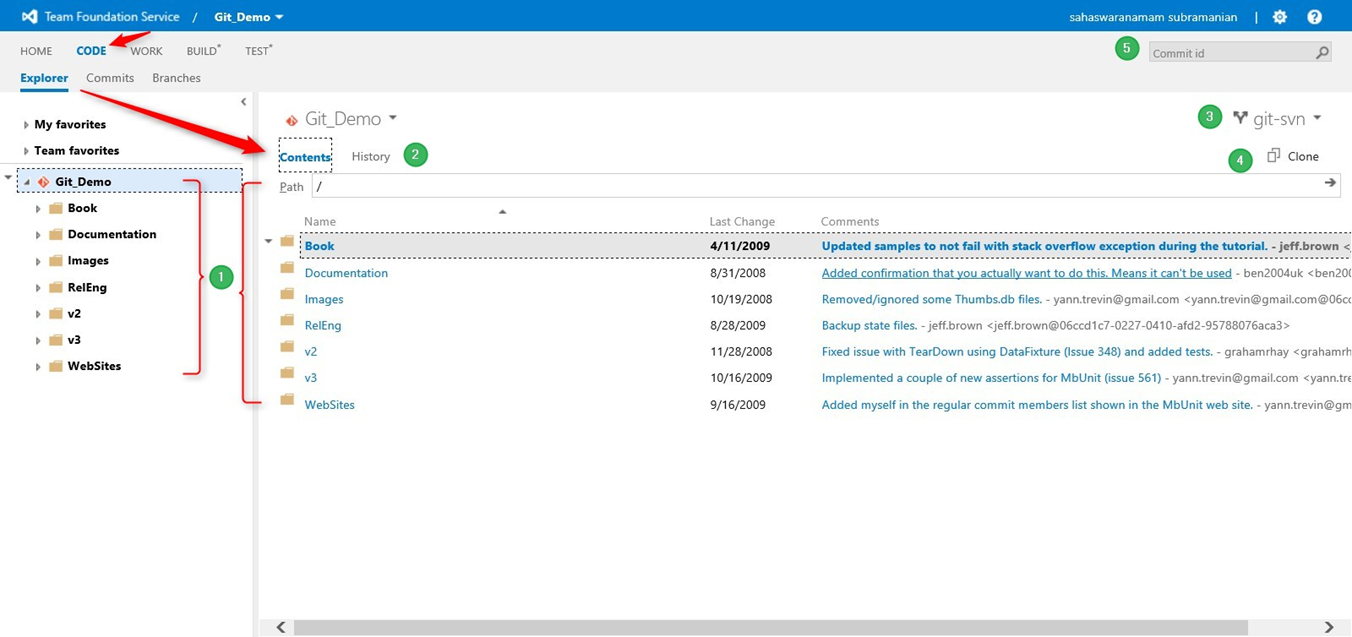1352x637 pixels.
Task: Expand the Images folder tree arrow
Action: tap(38, 261)
